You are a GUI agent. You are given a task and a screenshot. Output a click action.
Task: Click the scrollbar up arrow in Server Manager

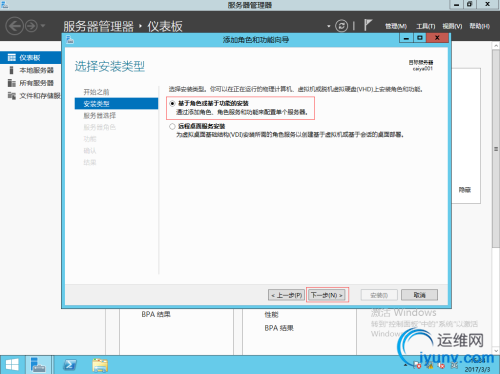click(496, 46)
